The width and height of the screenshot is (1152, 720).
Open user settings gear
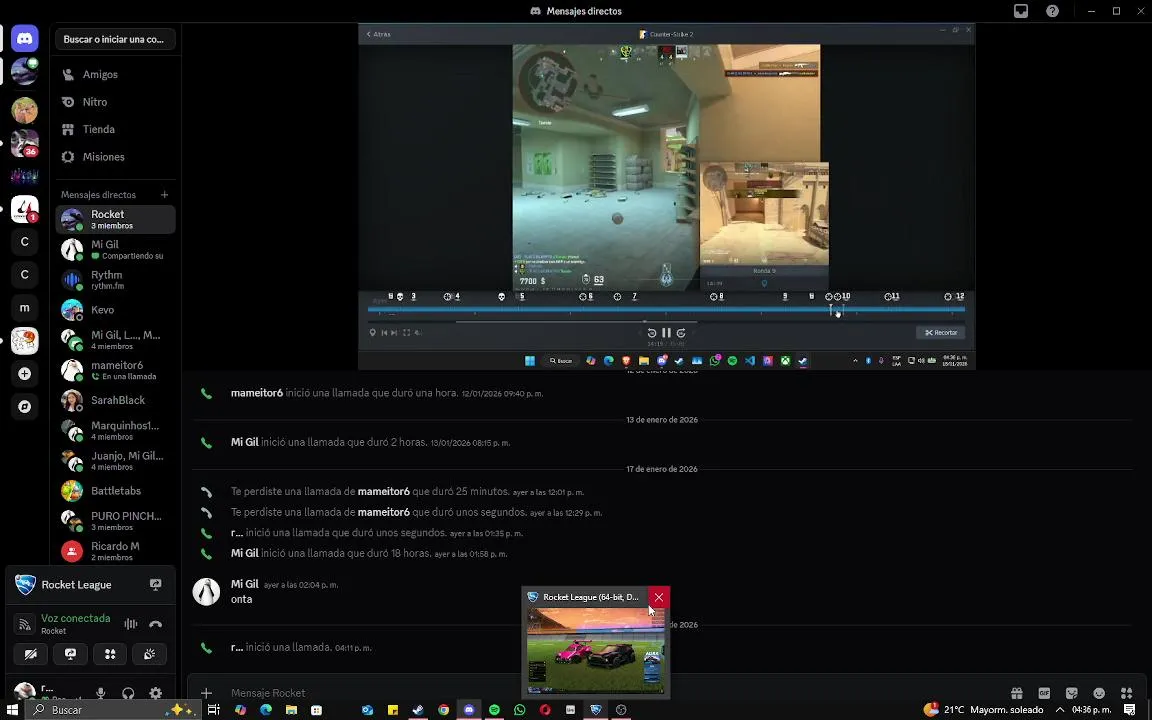[156, 693]
